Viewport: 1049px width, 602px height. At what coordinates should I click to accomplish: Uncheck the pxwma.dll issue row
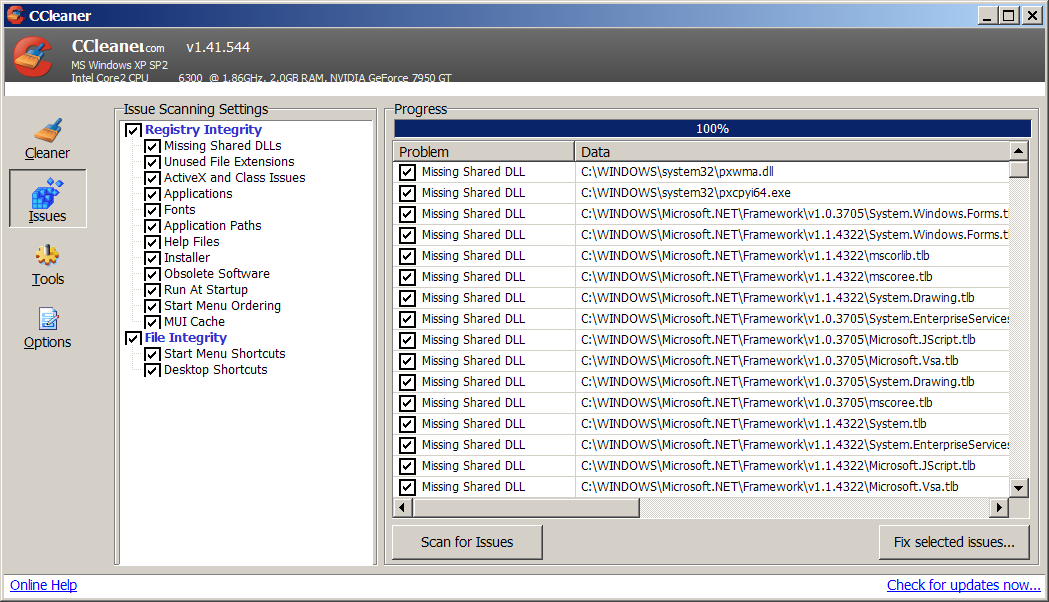click(x=407, y=173)
